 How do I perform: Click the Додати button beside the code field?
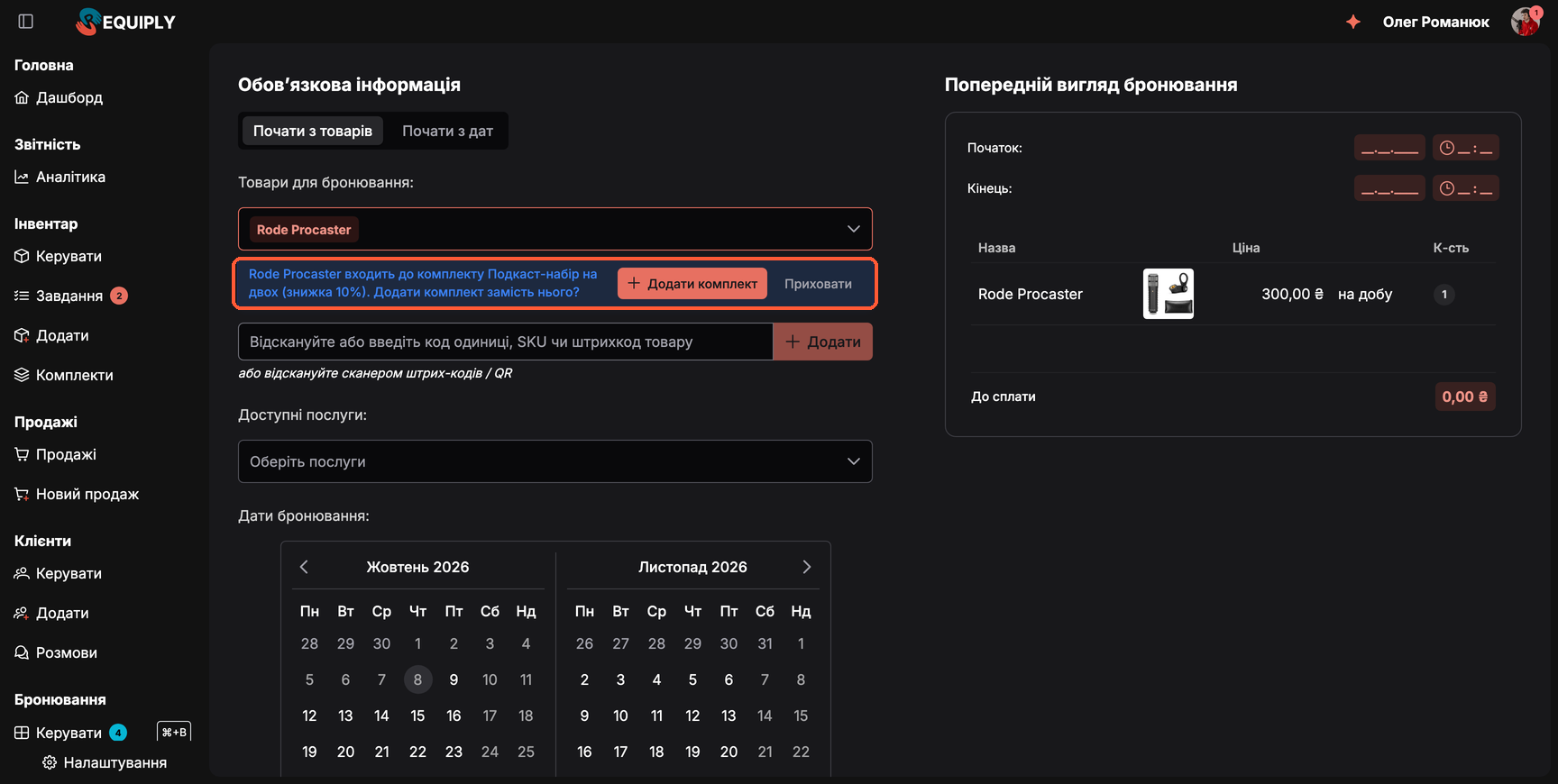click(x=823, y=342)
